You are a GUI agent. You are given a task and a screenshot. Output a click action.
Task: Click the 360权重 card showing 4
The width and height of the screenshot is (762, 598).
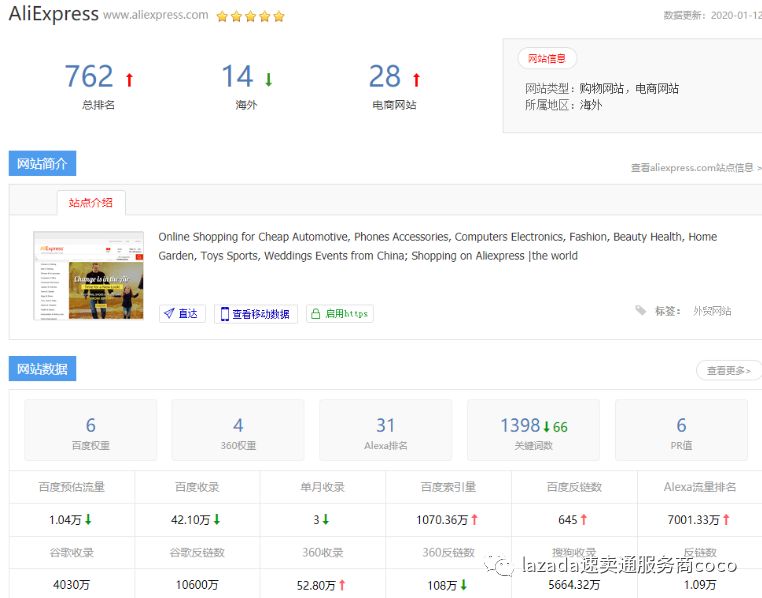coord(238,430)
